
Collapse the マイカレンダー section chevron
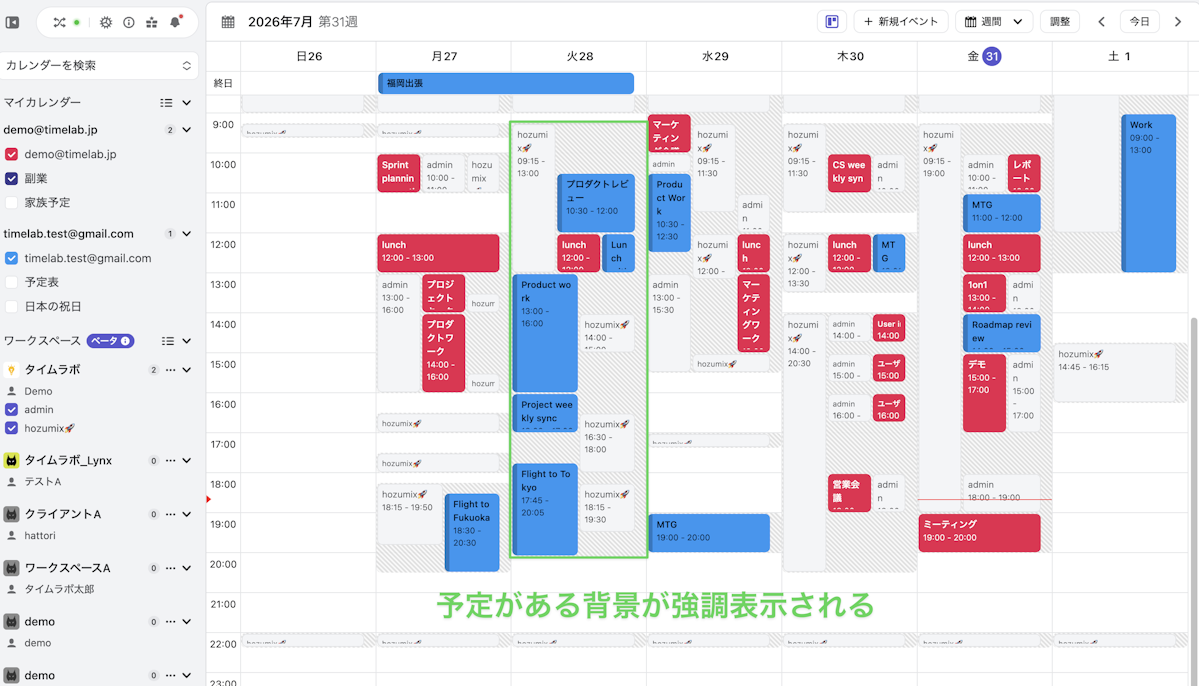pyautogui.click(x=187, y=102)
